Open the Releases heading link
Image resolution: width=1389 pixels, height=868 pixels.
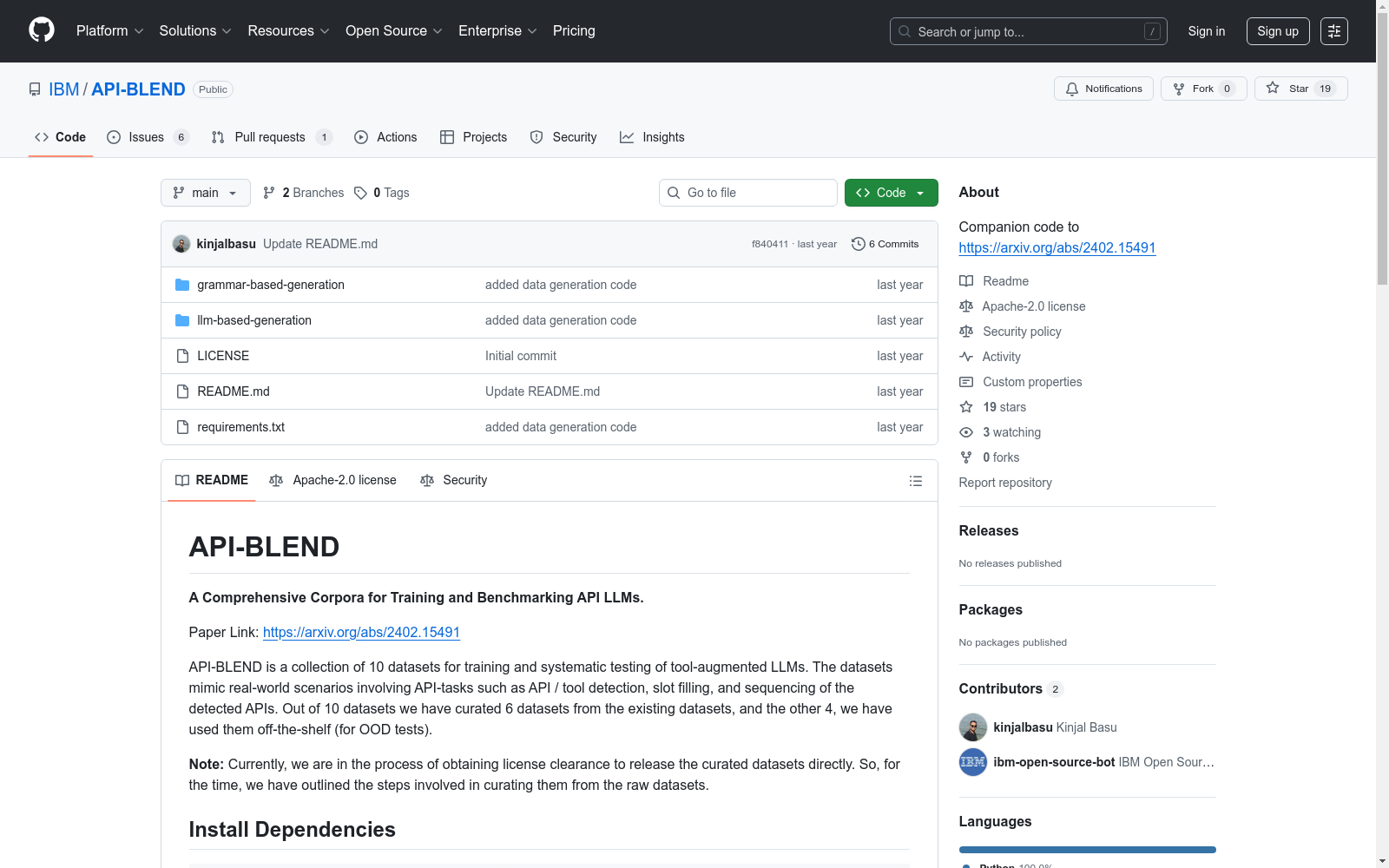pos(989,530)
